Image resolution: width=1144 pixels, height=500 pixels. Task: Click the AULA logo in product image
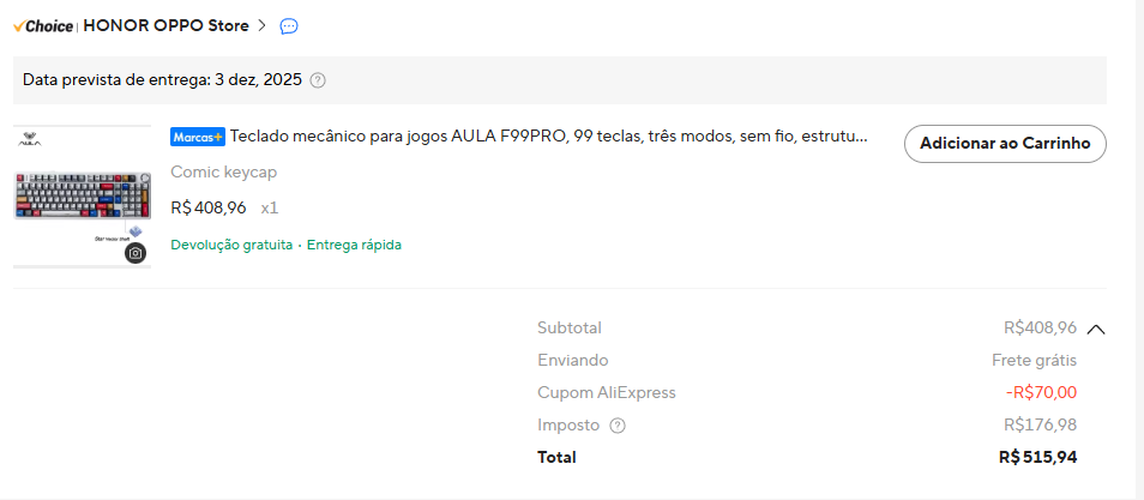point(30,142)
